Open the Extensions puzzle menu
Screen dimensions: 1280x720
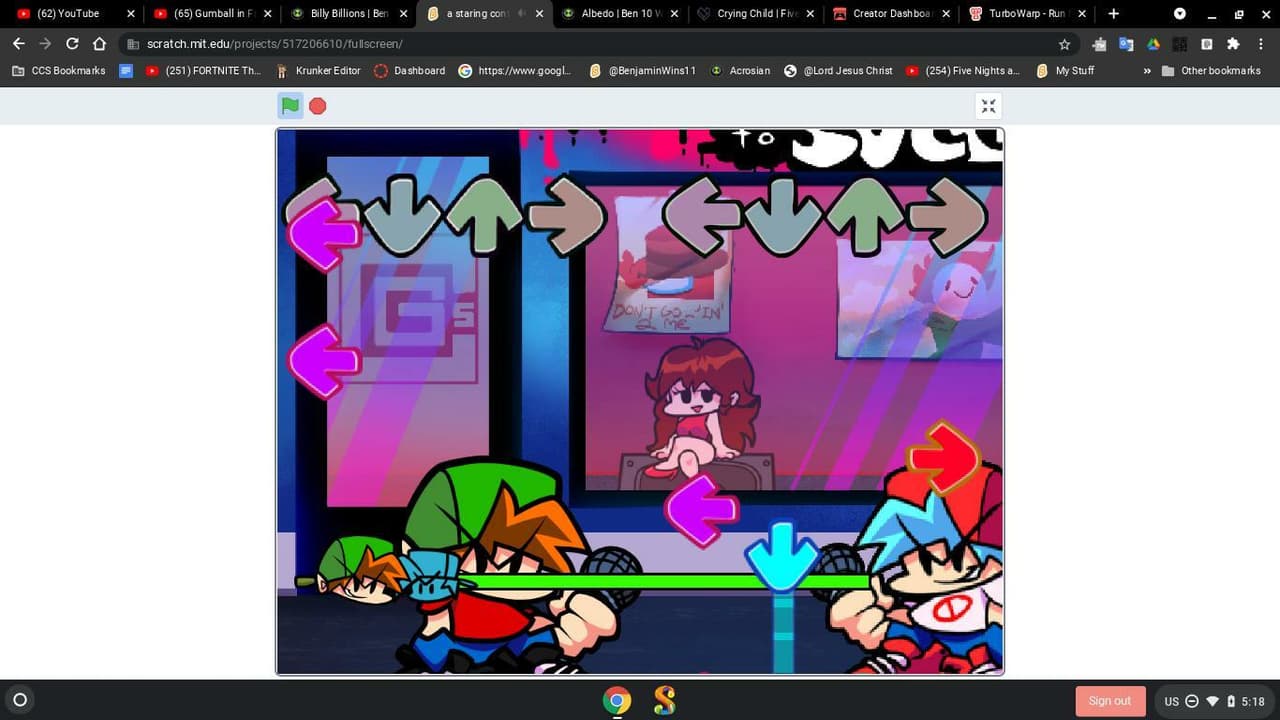coord(1233,44)
